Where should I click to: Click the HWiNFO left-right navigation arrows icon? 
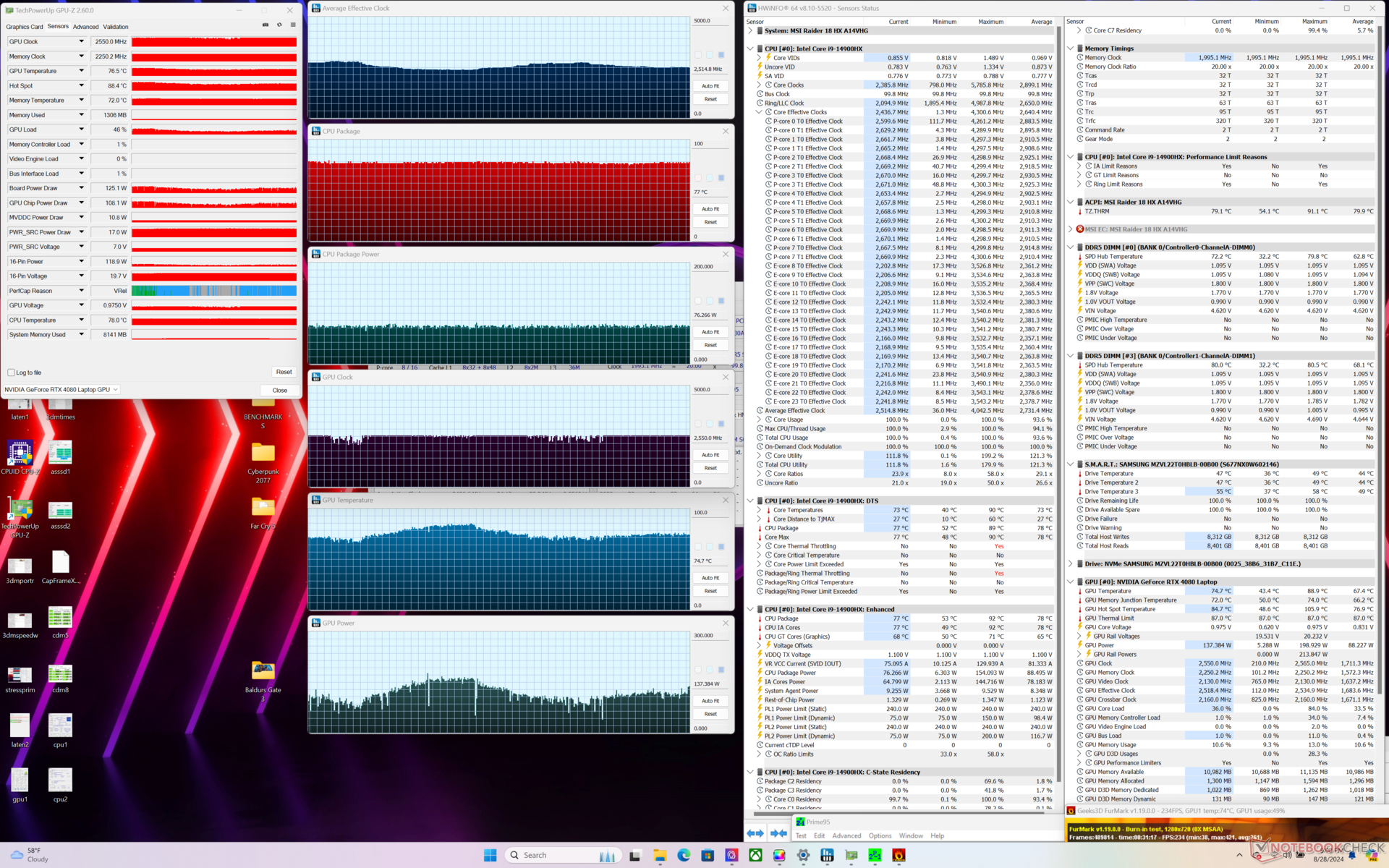(x=755, y=833)
